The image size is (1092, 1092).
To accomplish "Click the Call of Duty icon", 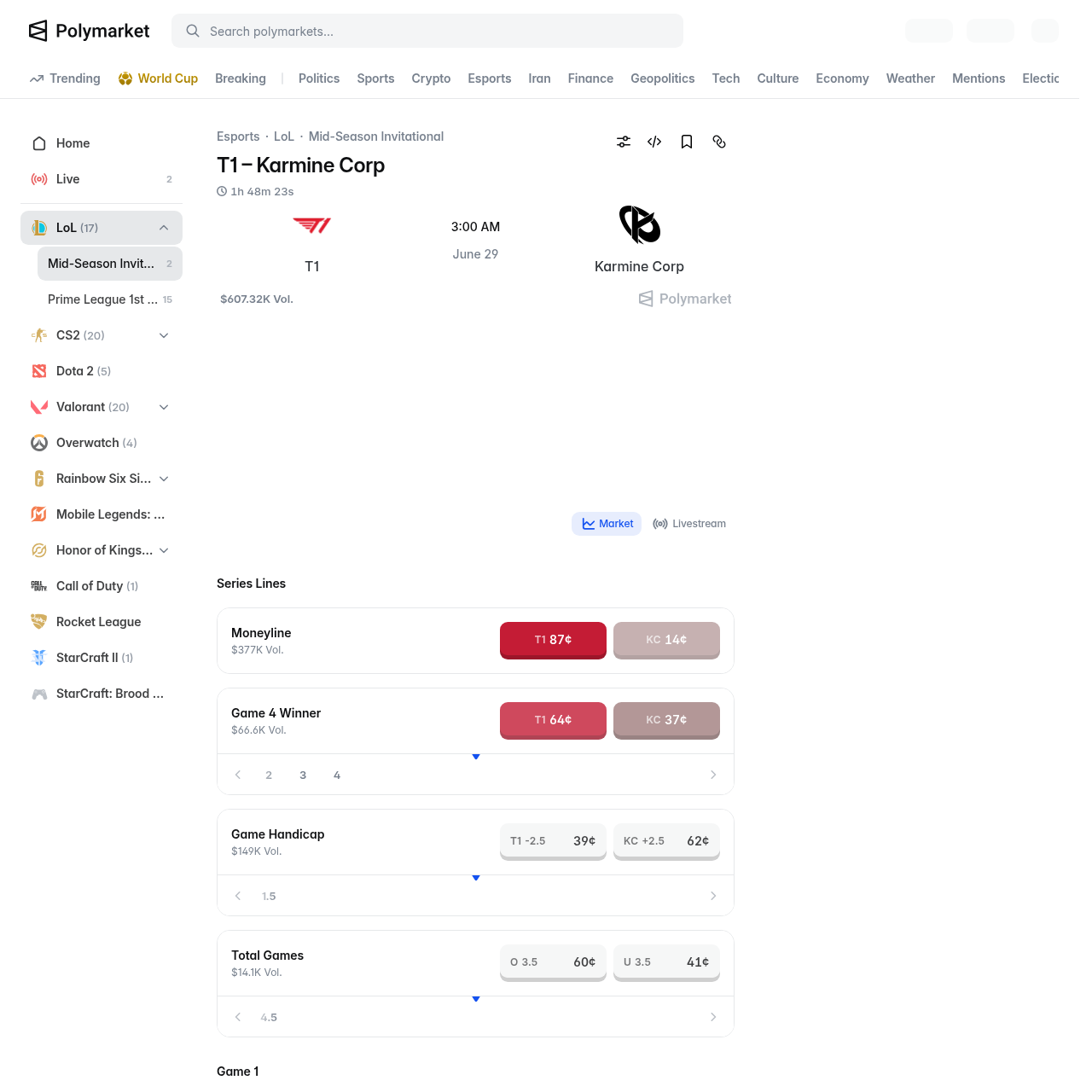I will tap(39, 586).
